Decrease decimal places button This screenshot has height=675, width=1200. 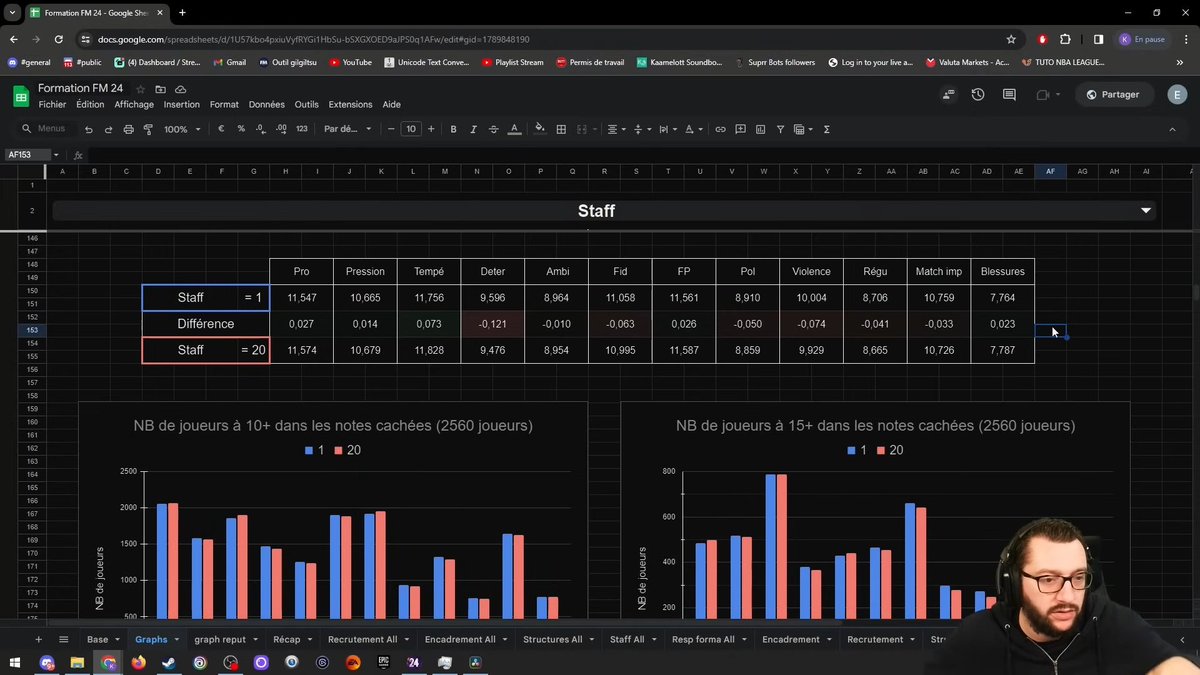pos(260,129)
